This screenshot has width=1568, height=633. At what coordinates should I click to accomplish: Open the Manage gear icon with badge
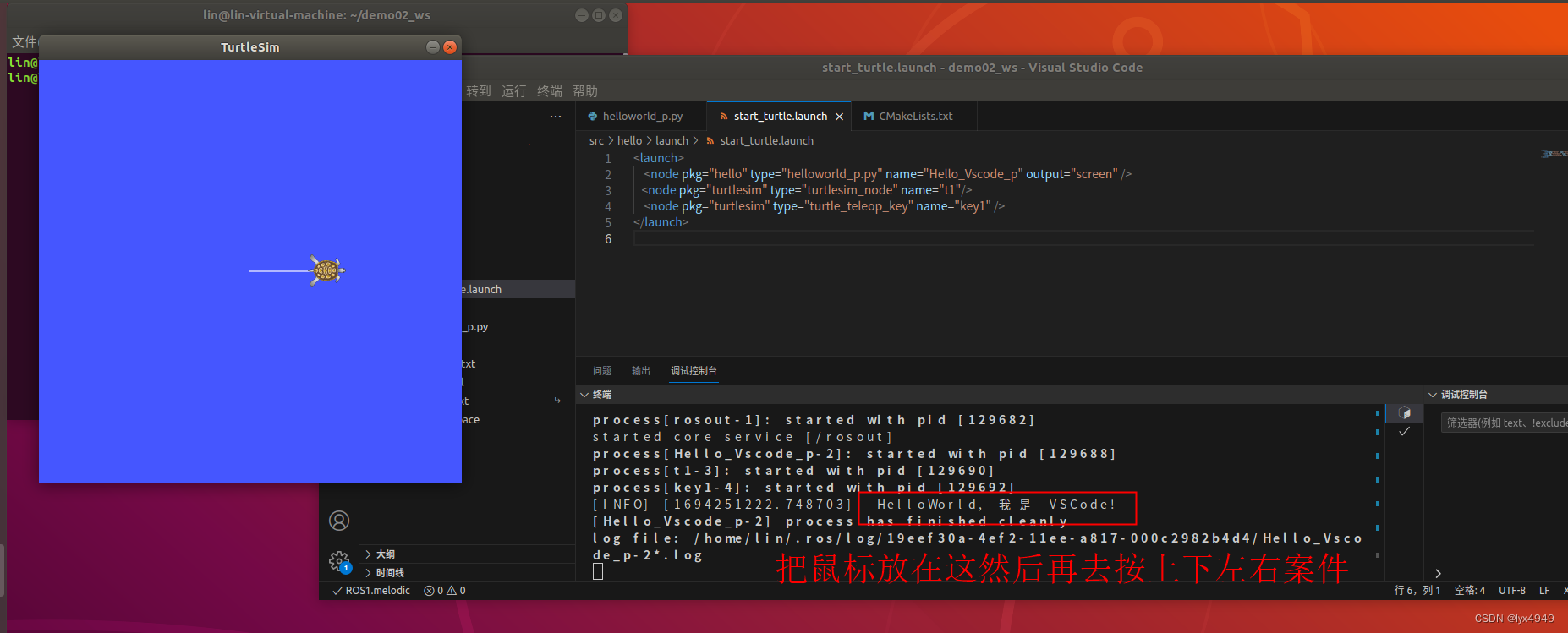340,561
